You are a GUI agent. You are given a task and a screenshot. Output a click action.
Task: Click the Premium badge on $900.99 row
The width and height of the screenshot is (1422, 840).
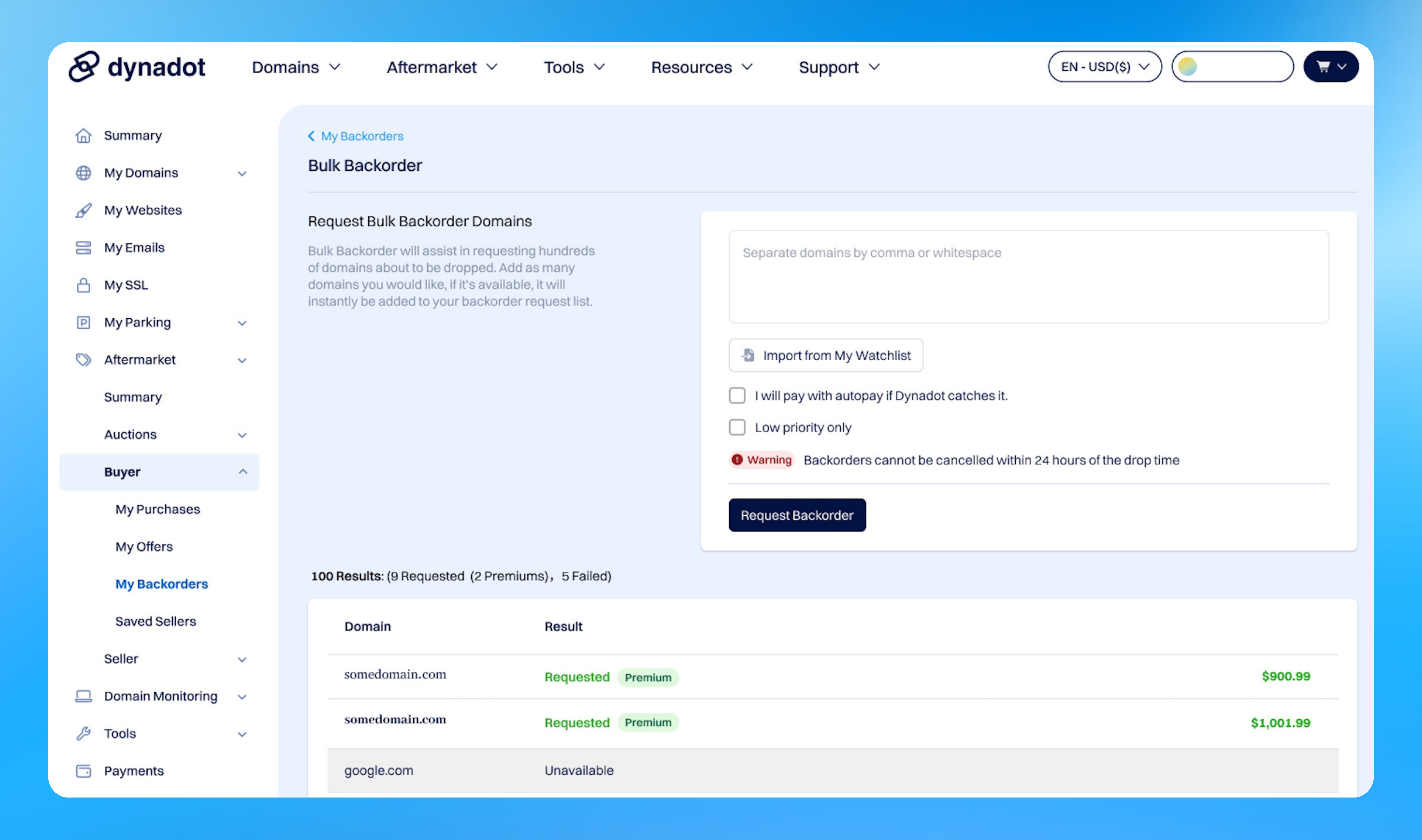pyautogui.click(x=648, y=678)
